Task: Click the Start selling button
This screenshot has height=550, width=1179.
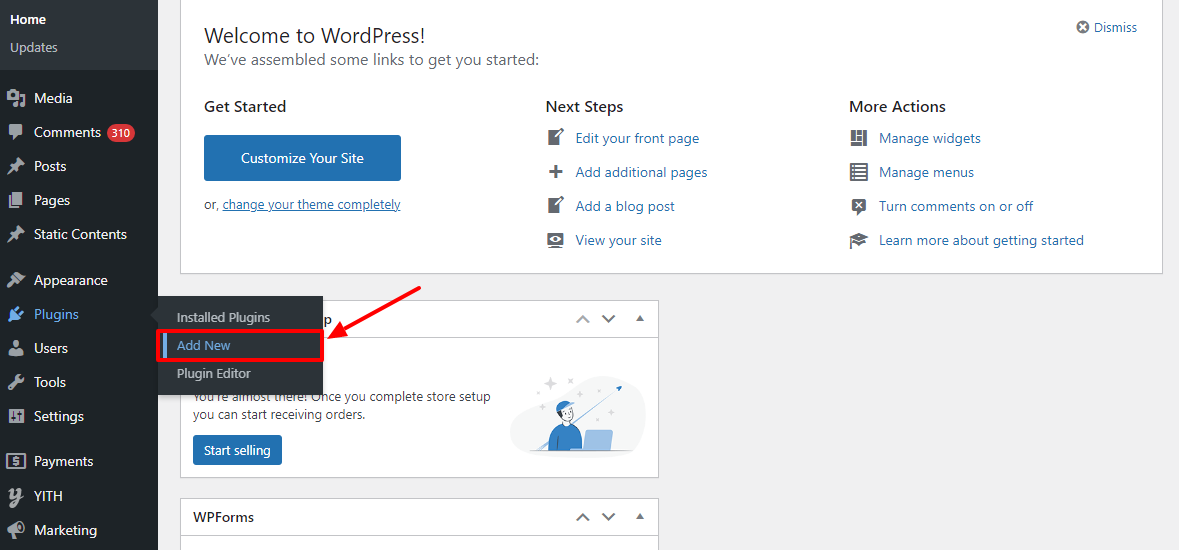Action: point(237,450)
